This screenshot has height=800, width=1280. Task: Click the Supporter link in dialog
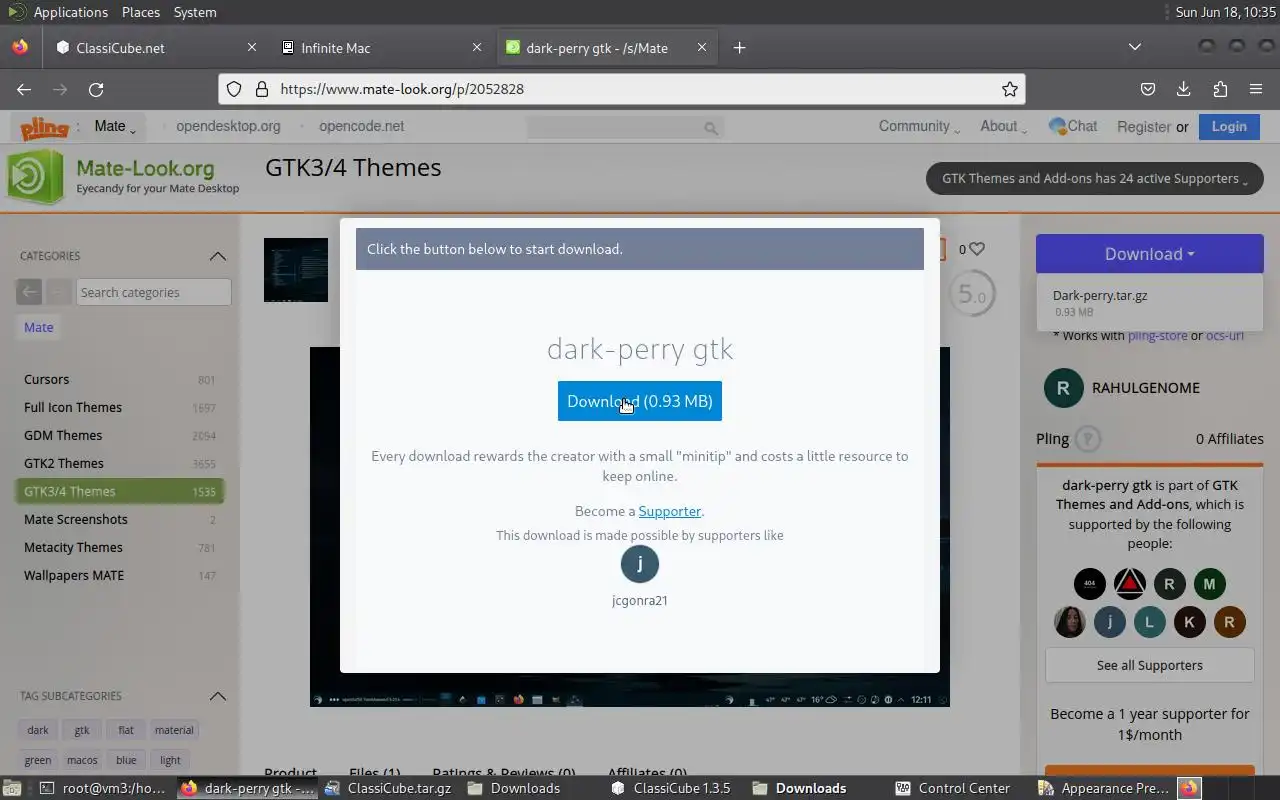(x=670, y=511)
